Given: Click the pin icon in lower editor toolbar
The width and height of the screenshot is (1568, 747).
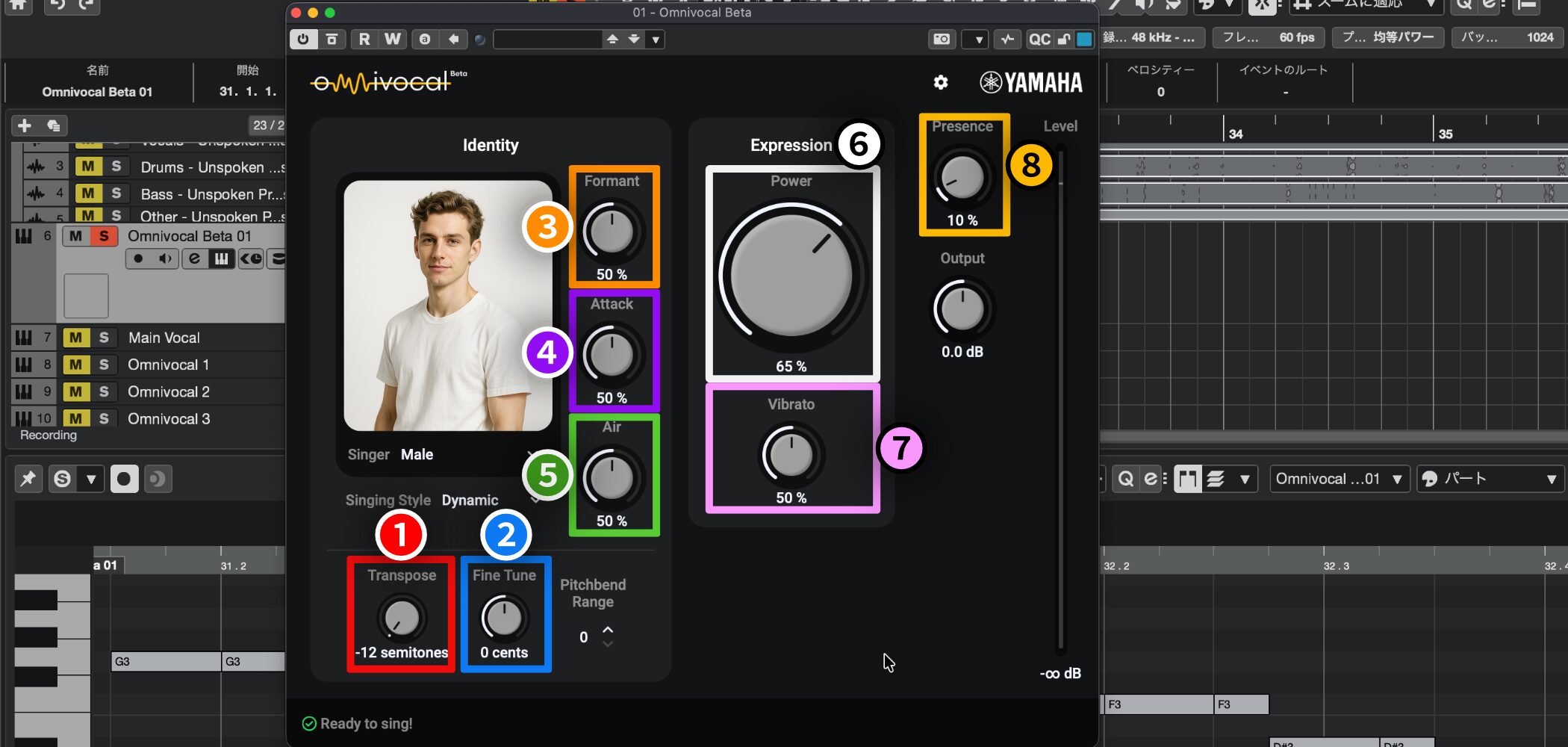Looking at the screenshot, I should [x=28, y=478].
